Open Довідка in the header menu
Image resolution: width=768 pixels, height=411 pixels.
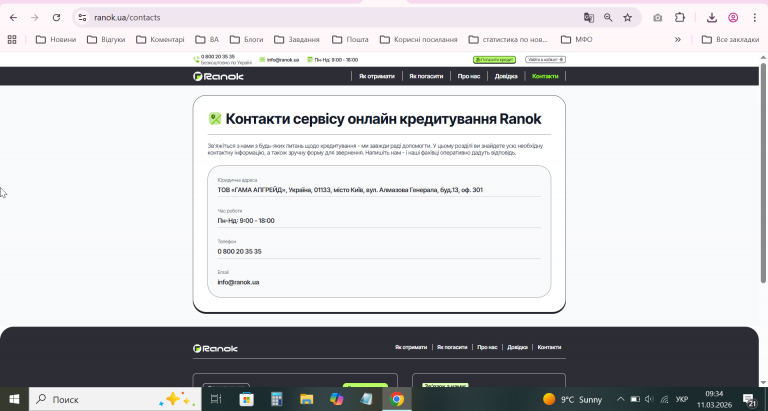point(506,76)
